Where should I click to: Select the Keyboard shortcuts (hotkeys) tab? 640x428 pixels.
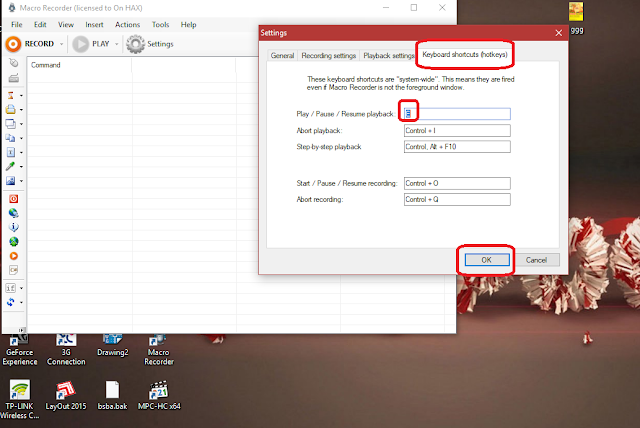point(465,54)
